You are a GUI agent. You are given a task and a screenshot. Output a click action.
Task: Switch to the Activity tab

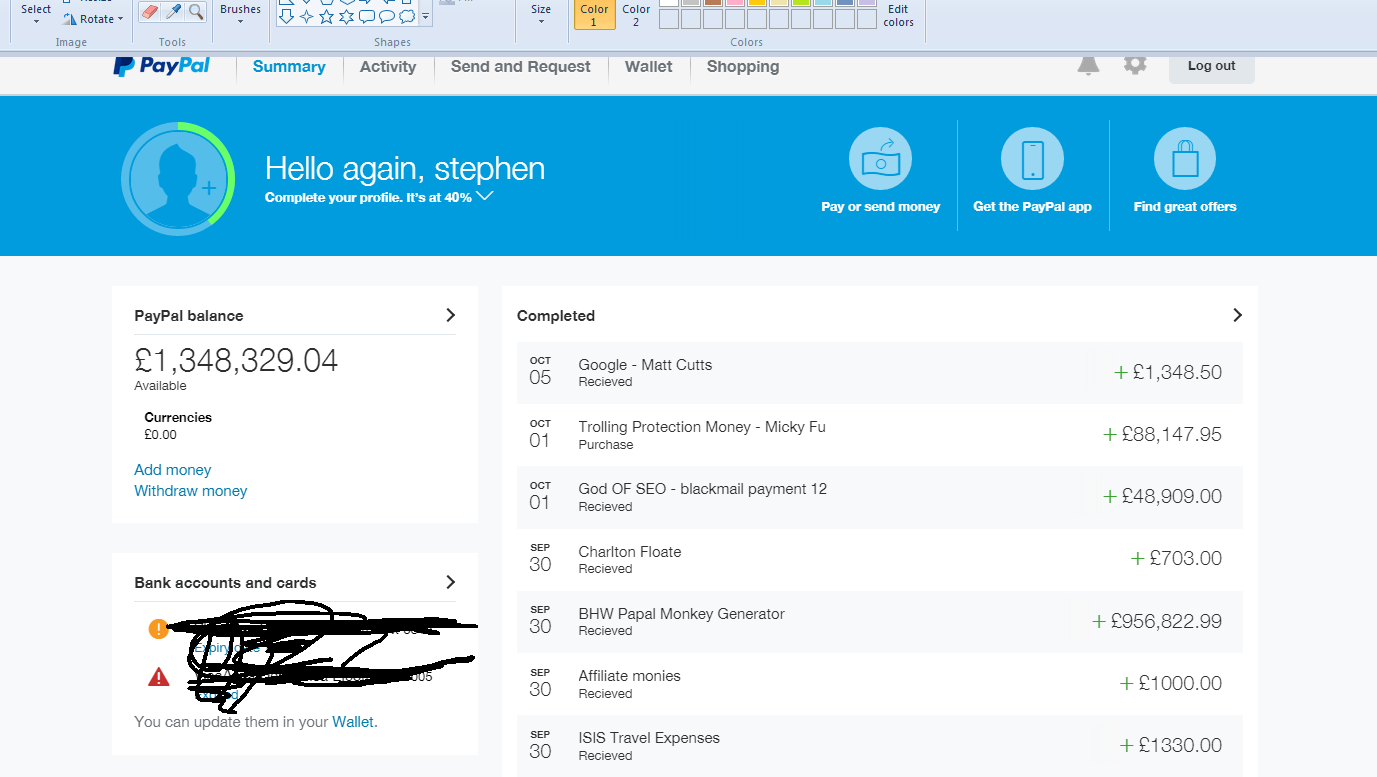click(388, 67)
